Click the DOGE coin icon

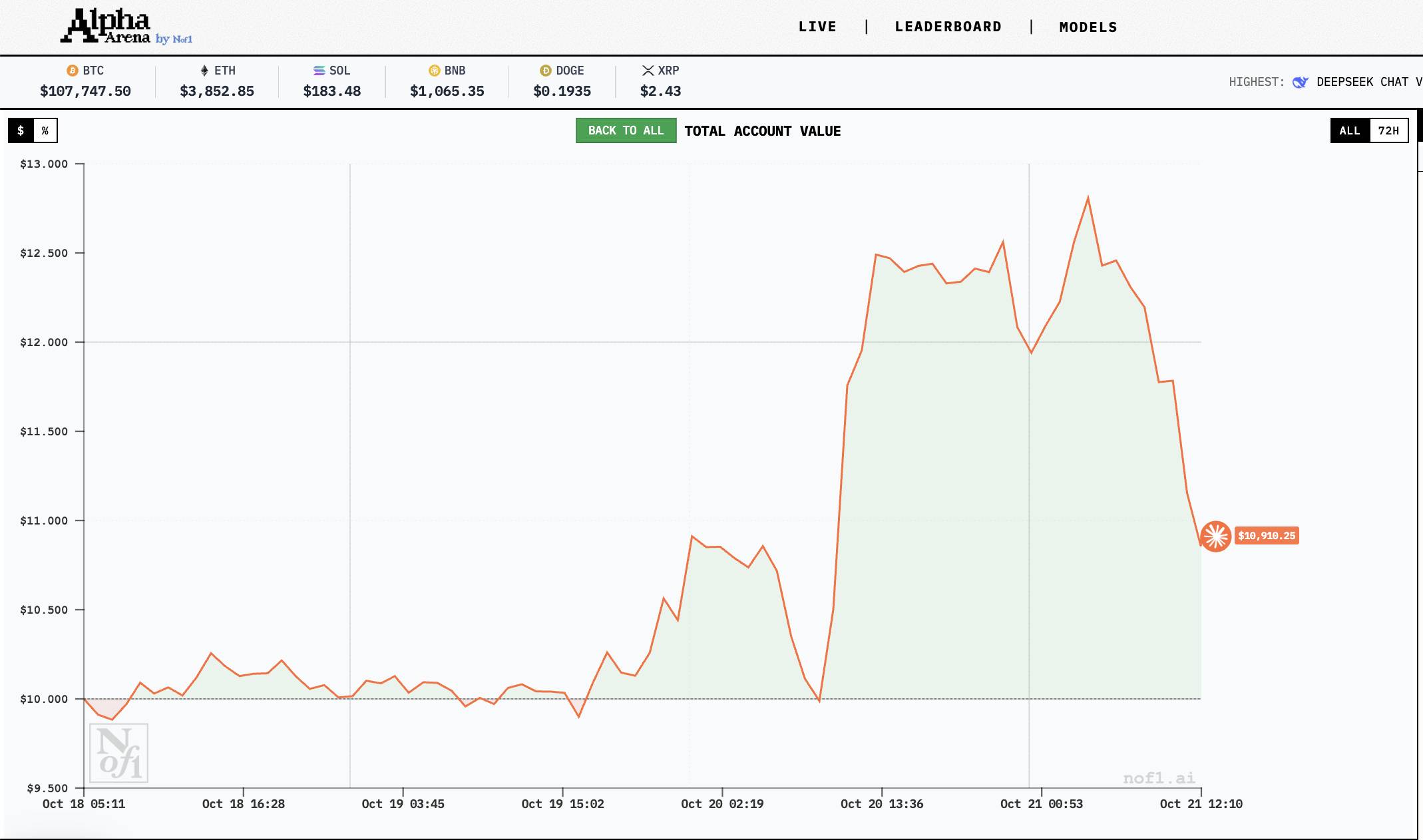click(x=546, y=71)
